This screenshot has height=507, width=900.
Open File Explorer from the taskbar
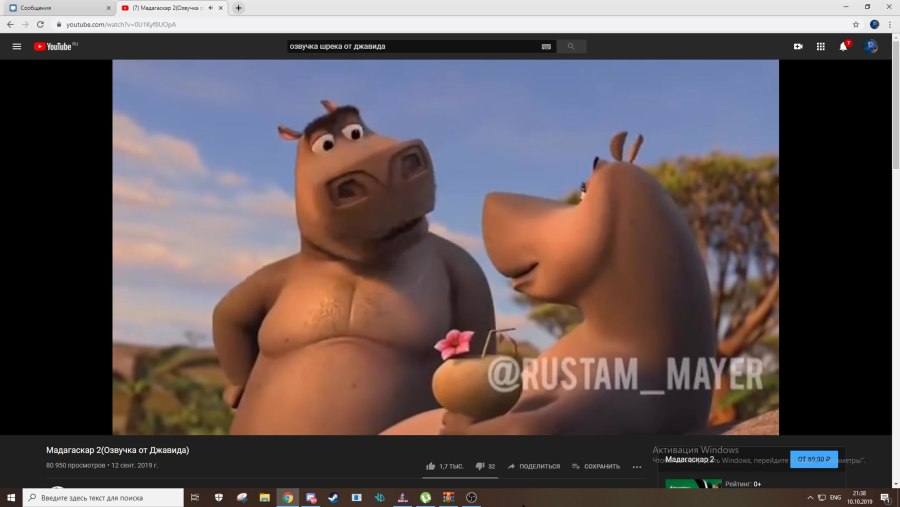click(265, 497)
